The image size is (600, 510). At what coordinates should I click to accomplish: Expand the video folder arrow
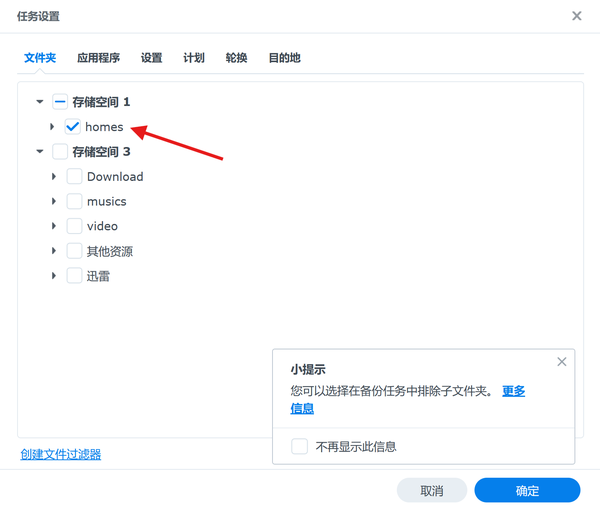[54, 226]
